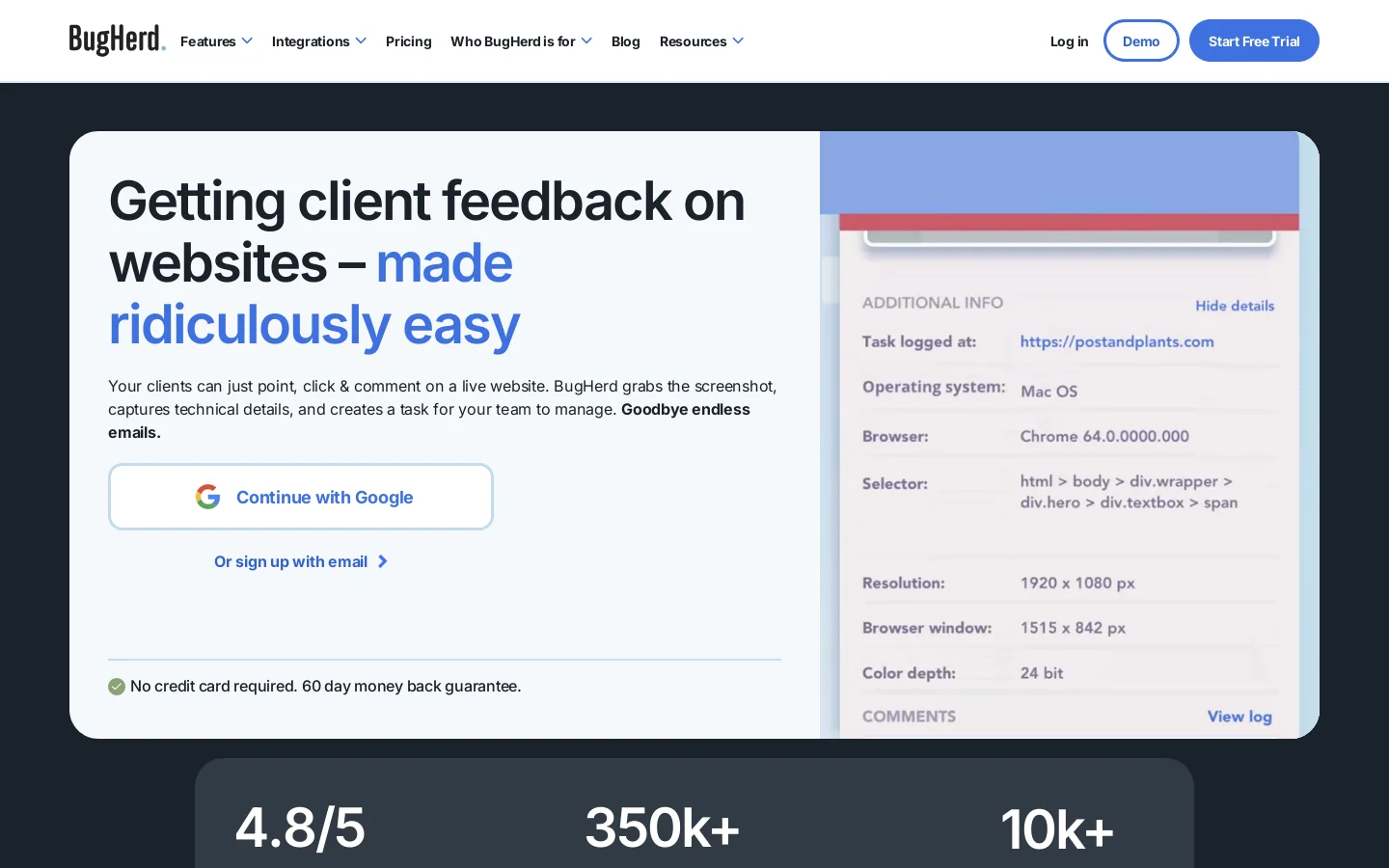Expand the Resources dropdown menu

coord(701,41)
